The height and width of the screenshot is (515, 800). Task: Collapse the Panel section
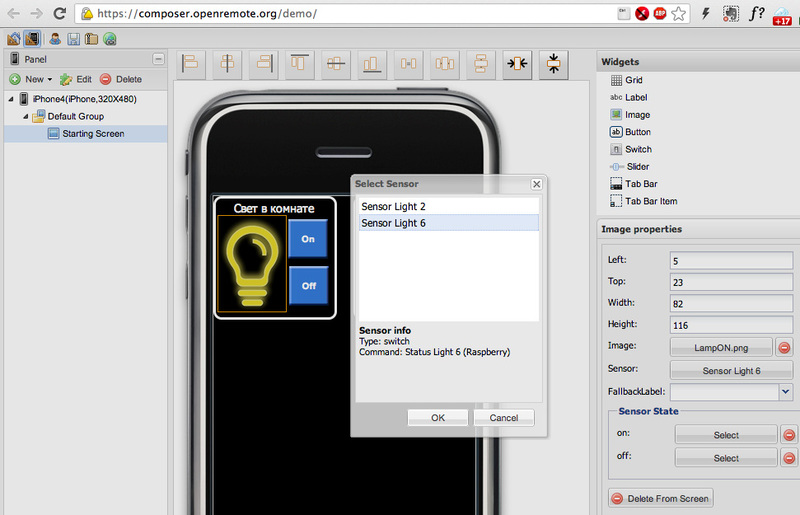pos(158,59)
